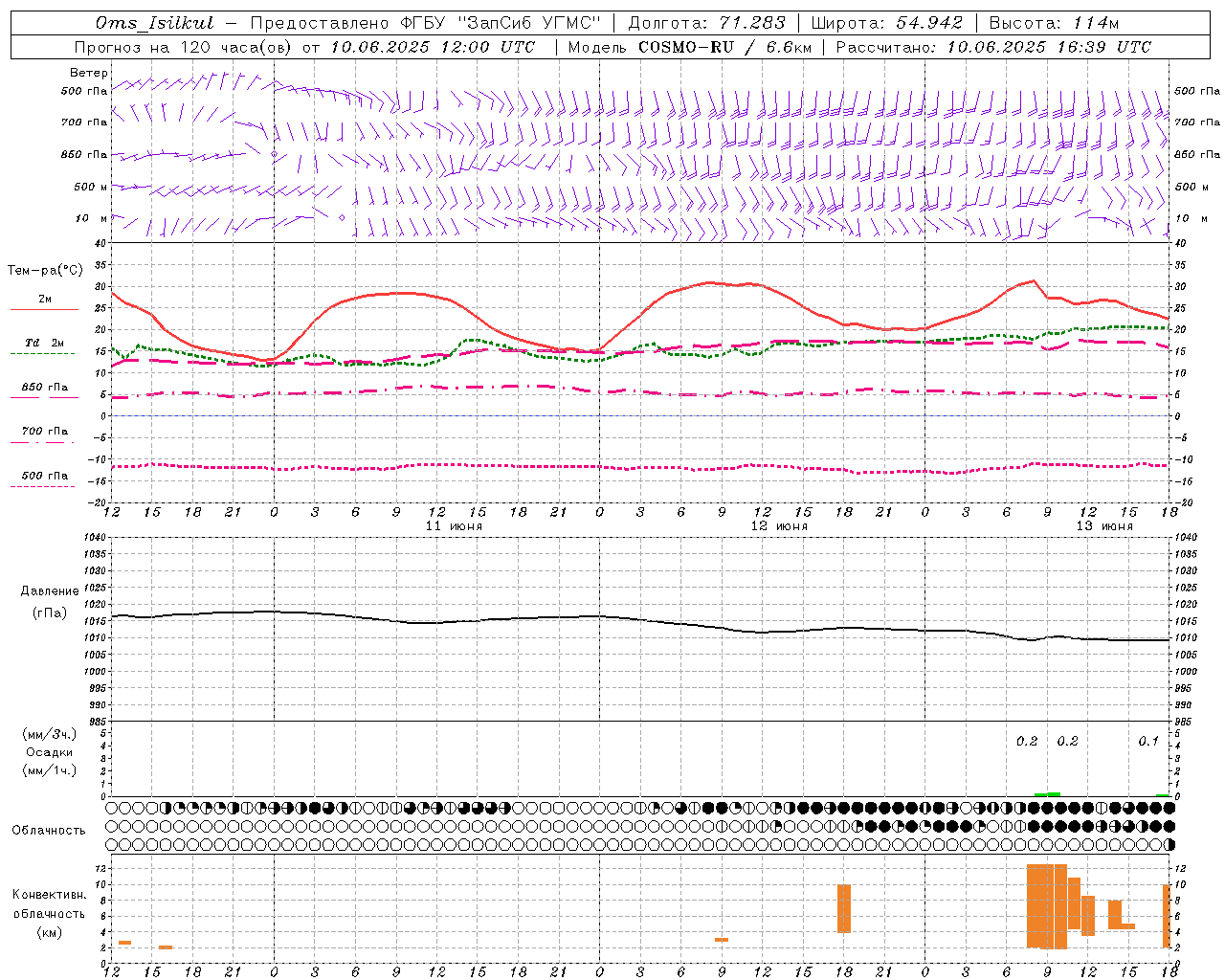Viewport: 1225px width, 980px height.
Task: Click the 700 гПа temperature legend entry
Action: (x=44, y=435)
